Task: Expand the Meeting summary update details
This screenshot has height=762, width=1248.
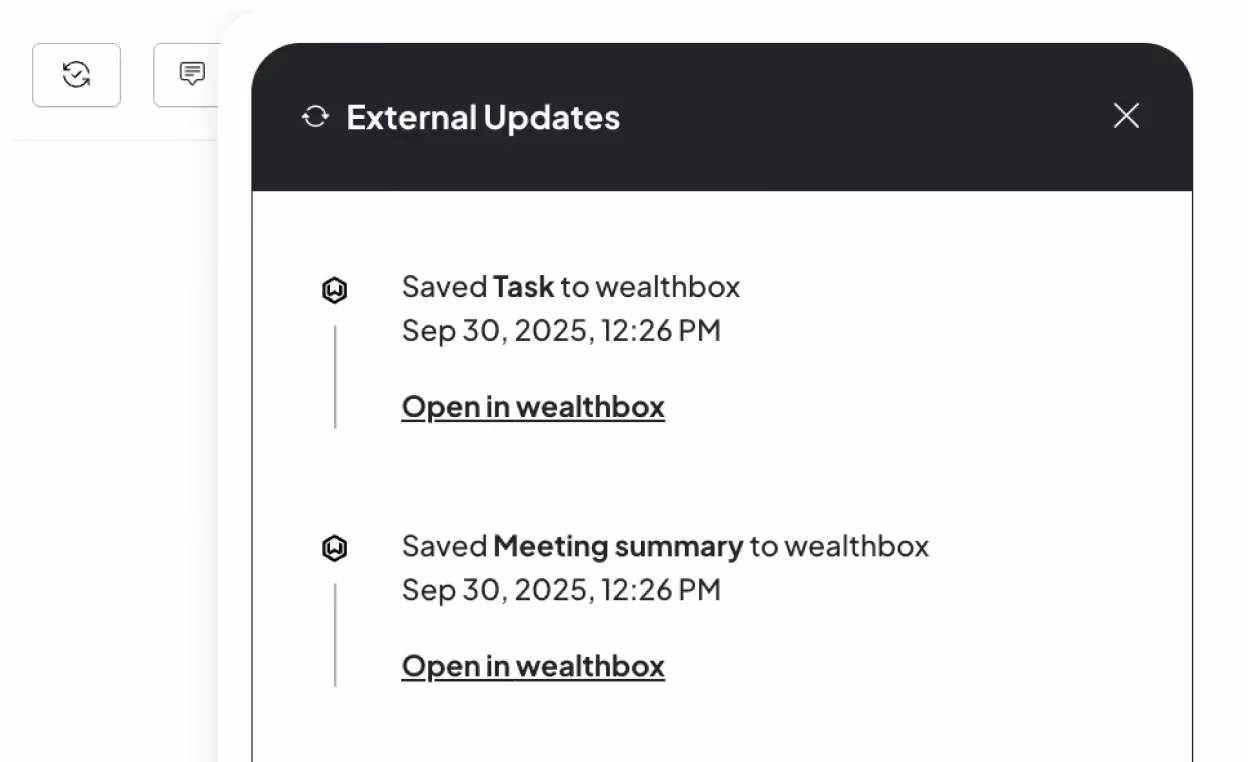Action: [664, 546]
